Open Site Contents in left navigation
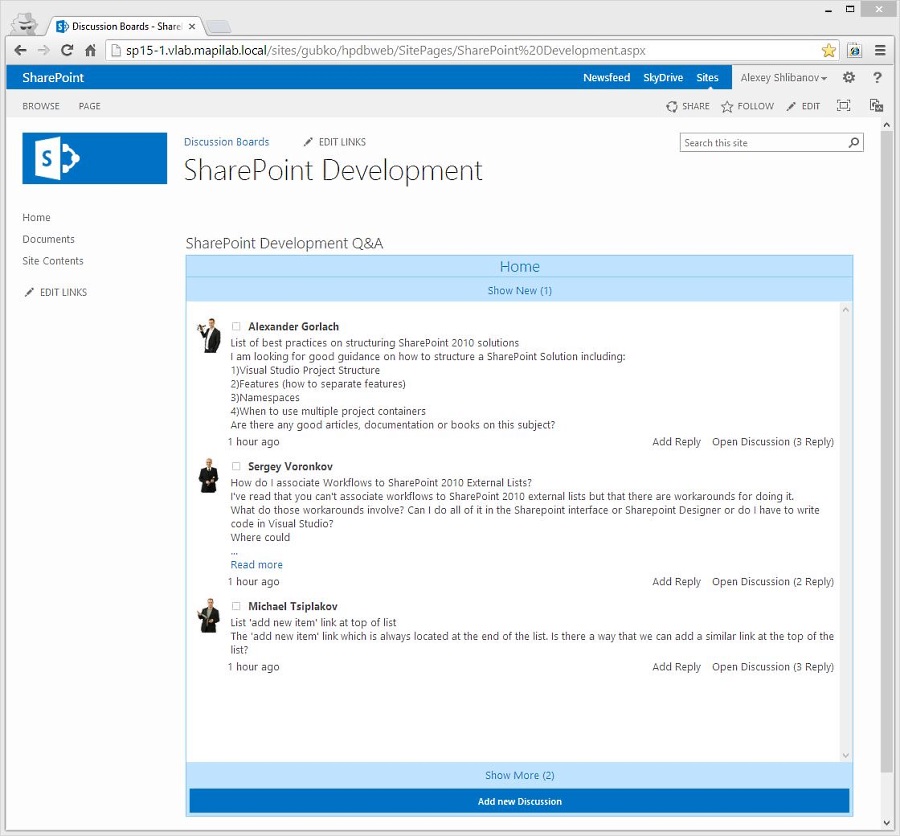 [53, 261]
